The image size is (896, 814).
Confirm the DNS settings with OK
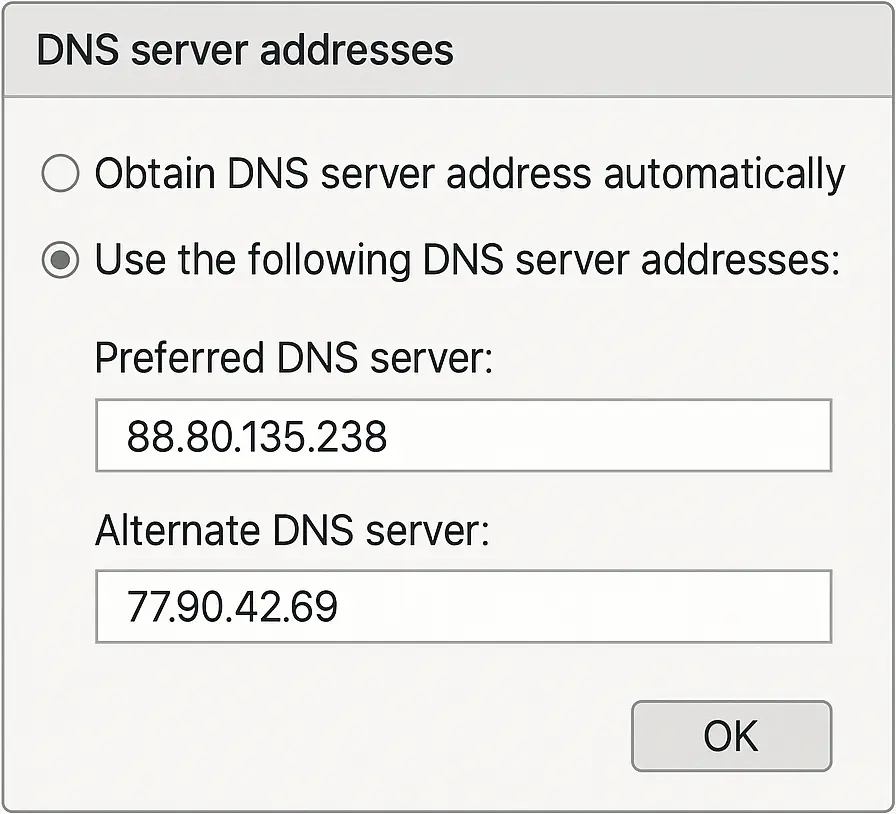(x=731, y=736)
